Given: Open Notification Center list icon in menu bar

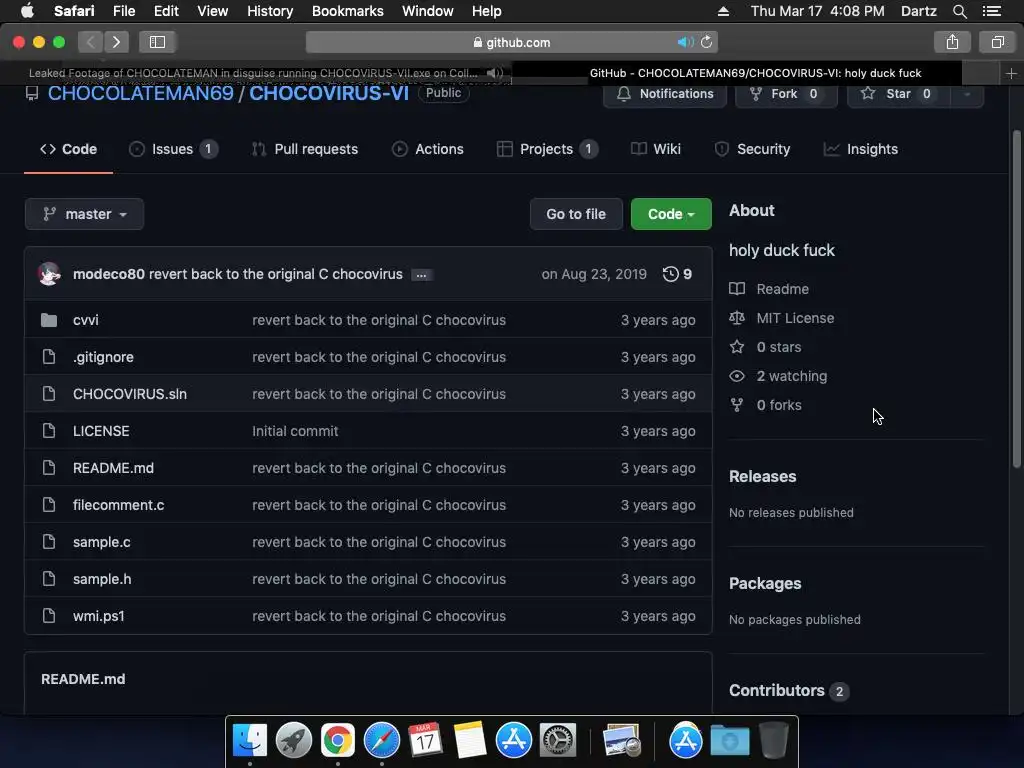Looking at the screenshot, I should coord(992,11).
